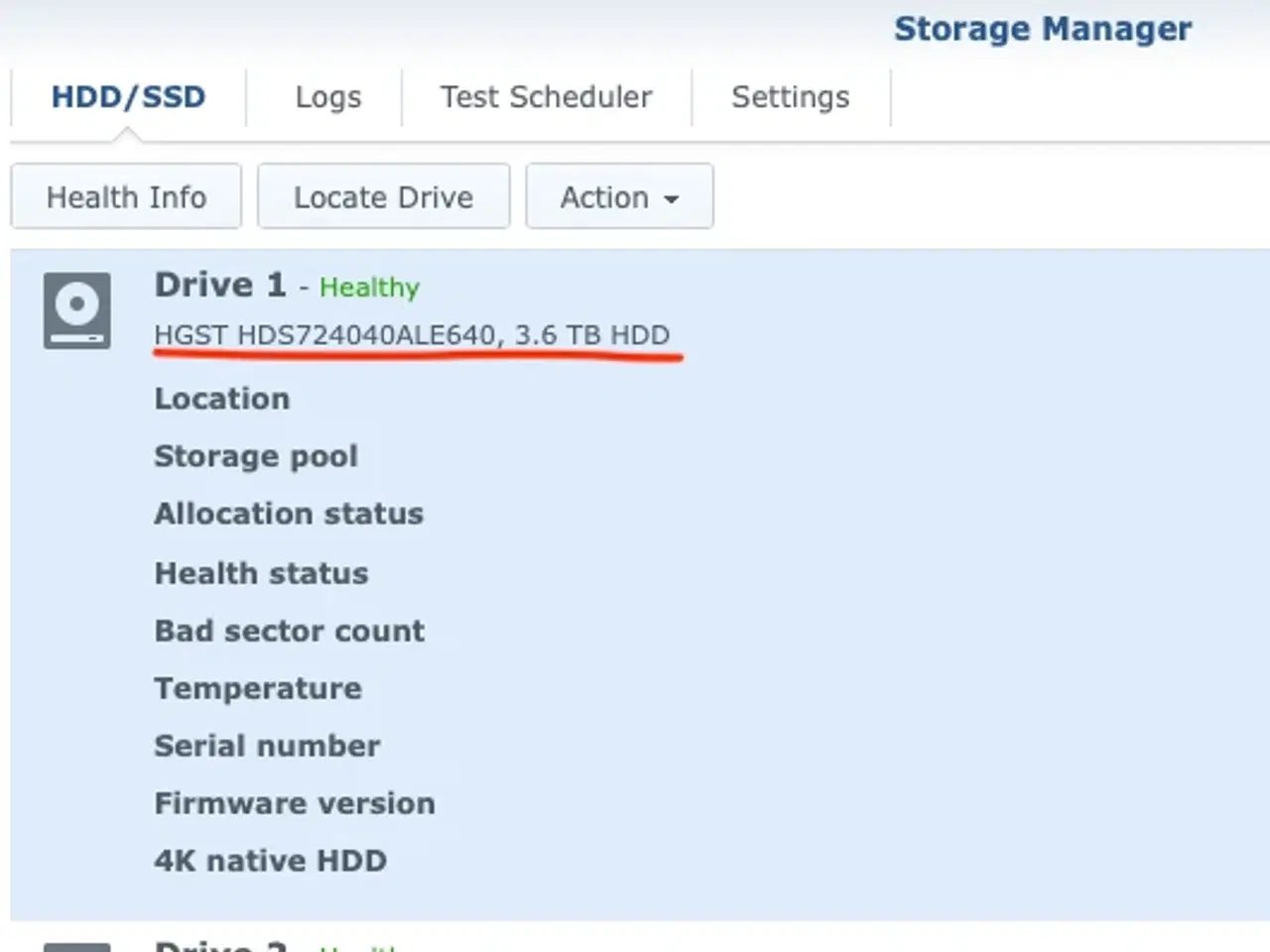Click the Action dropdown arrow chevron
The width and height of the screenshot is (1270, 952).
(673, 198)
